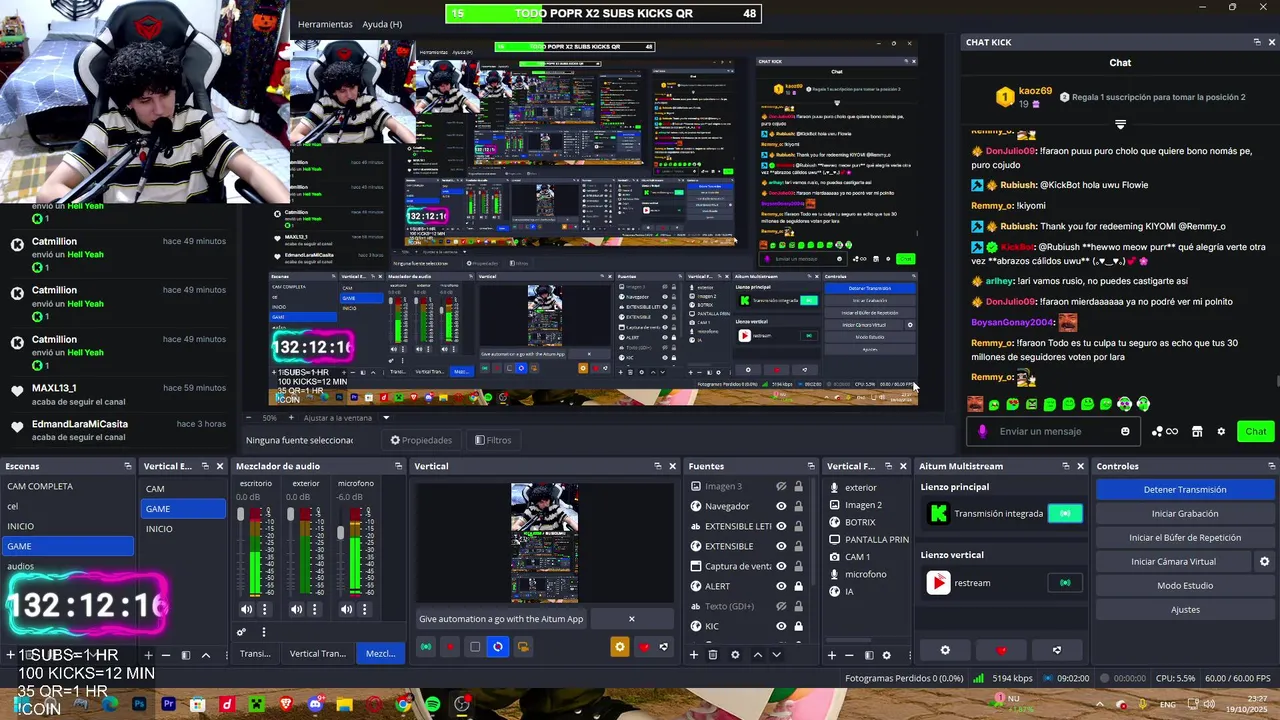Open Propiedades of selected source
The image size is (1280, 720).
point(421,440)
